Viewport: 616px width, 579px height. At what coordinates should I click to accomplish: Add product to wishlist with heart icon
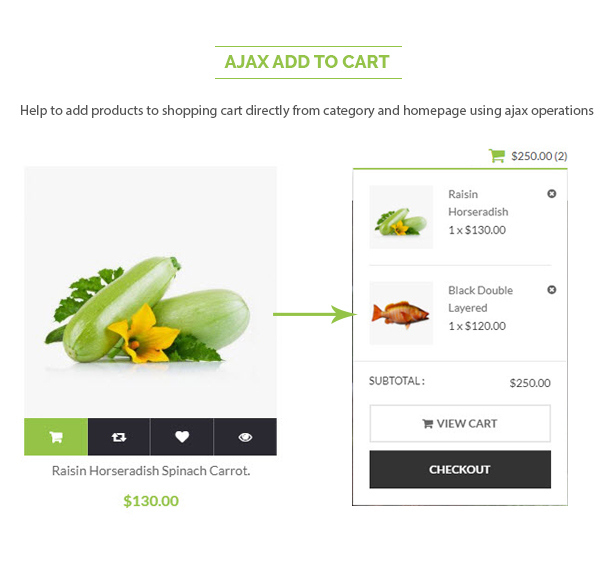point(182,437)
